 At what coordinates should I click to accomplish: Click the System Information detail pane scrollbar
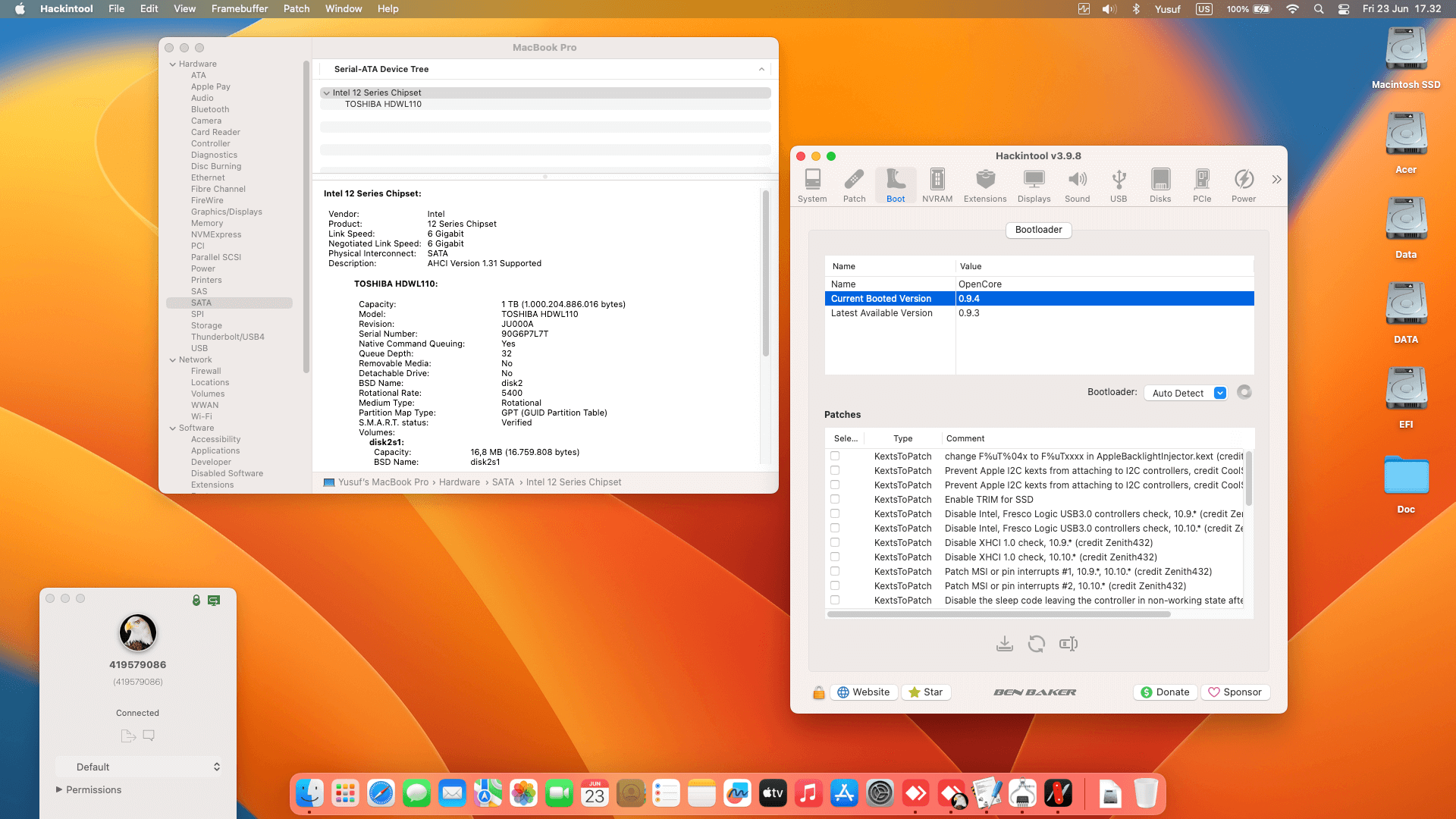[x=766, y=274]
